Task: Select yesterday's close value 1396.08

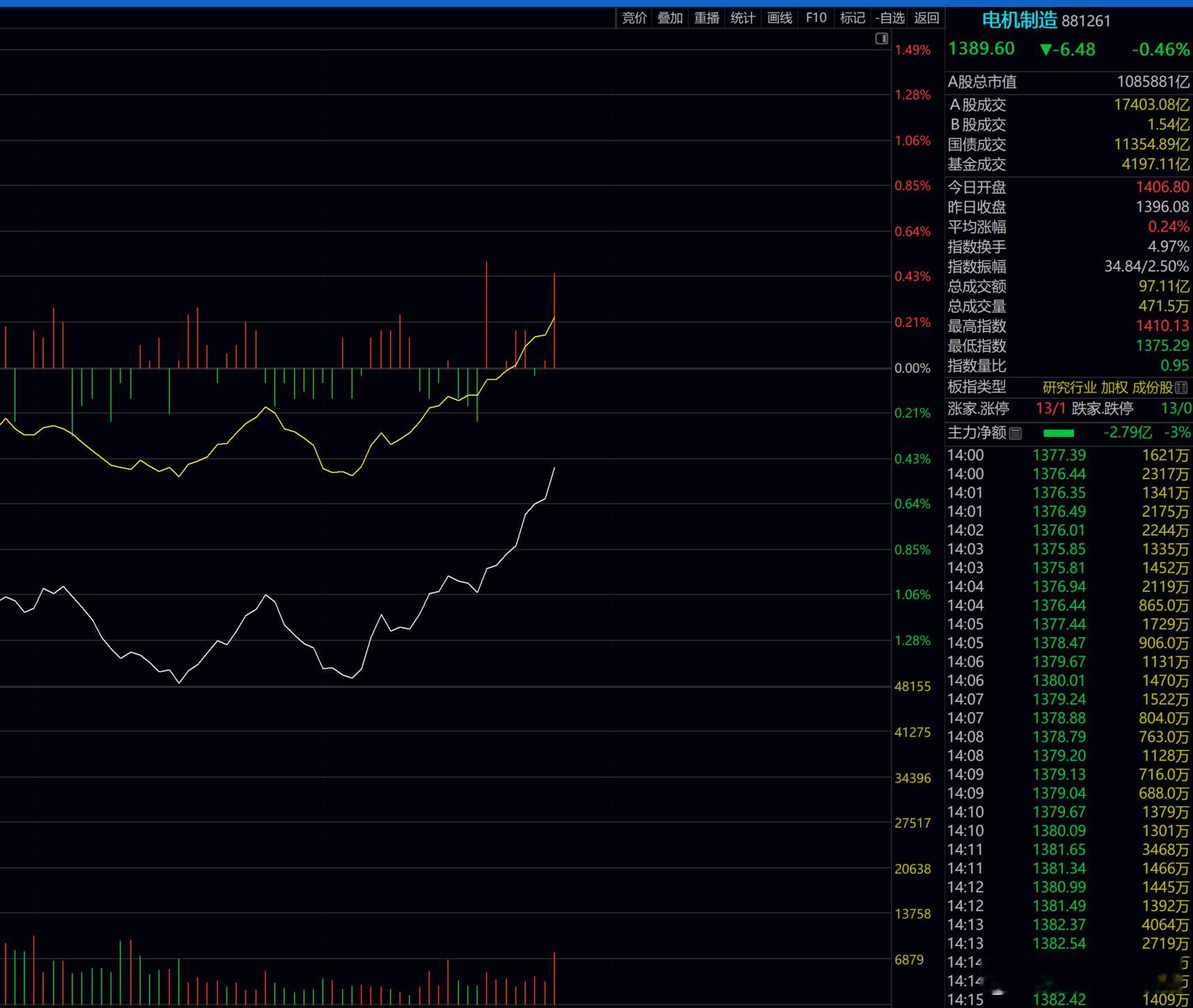Action: pyautogui.click(x=1162, y=207)
